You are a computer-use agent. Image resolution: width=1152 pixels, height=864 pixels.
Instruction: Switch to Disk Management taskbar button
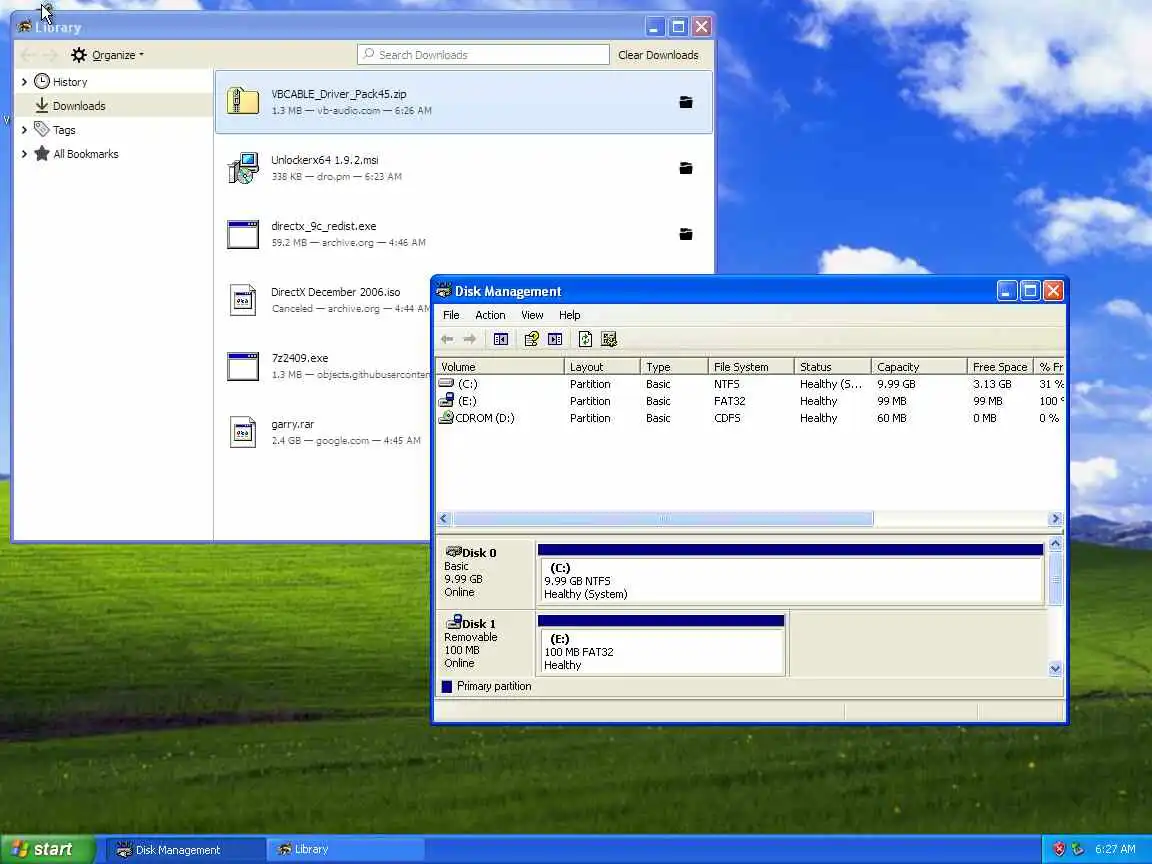click(185, 850)
